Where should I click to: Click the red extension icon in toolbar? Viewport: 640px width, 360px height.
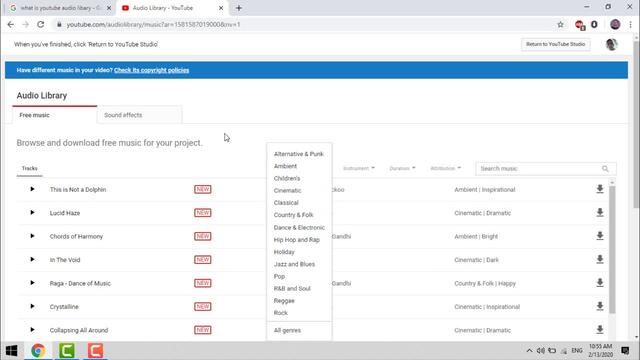pyautogui.click(x=580, y=25)
